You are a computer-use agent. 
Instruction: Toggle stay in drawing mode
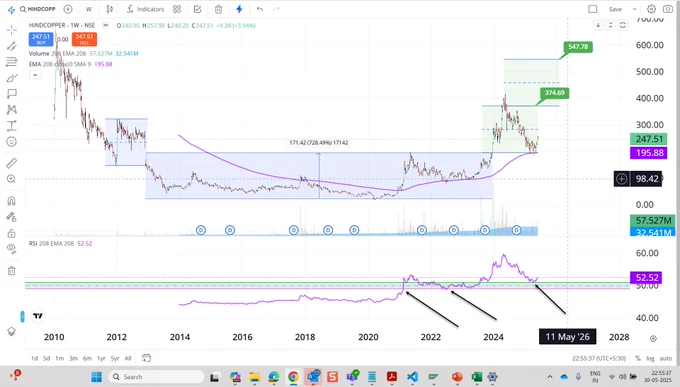point(12,217)
